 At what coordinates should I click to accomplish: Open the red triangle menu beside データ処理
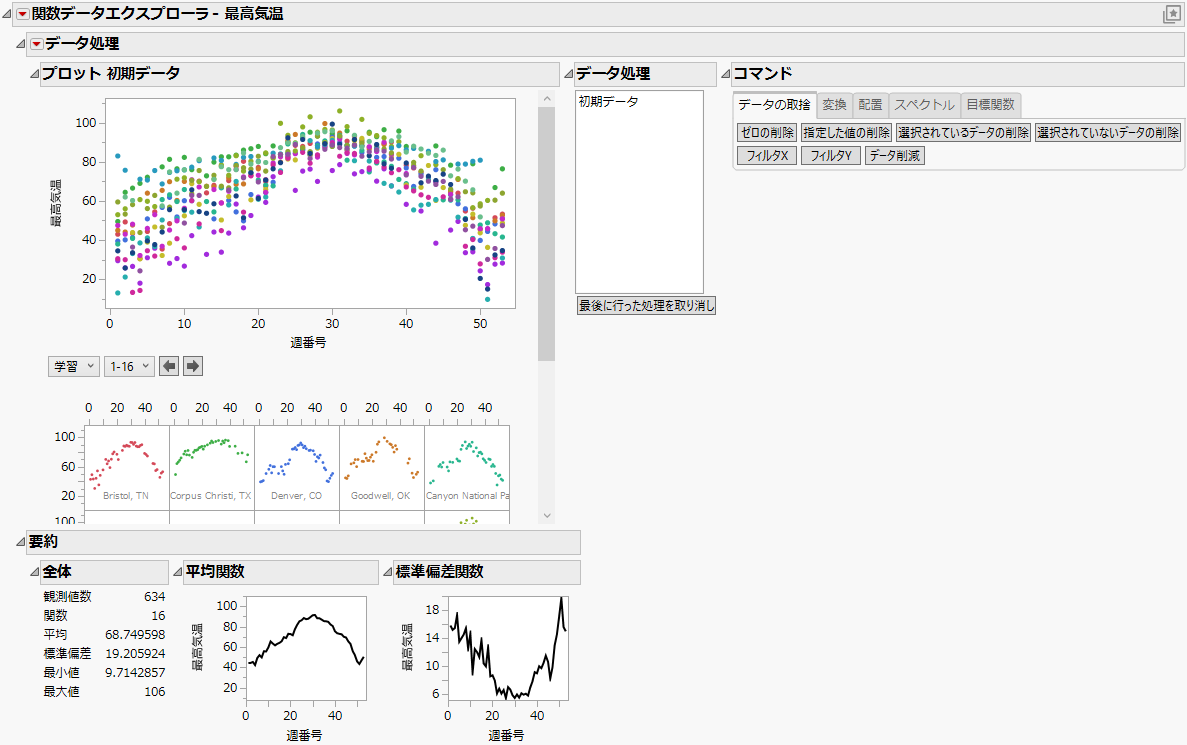coord(36,44)
